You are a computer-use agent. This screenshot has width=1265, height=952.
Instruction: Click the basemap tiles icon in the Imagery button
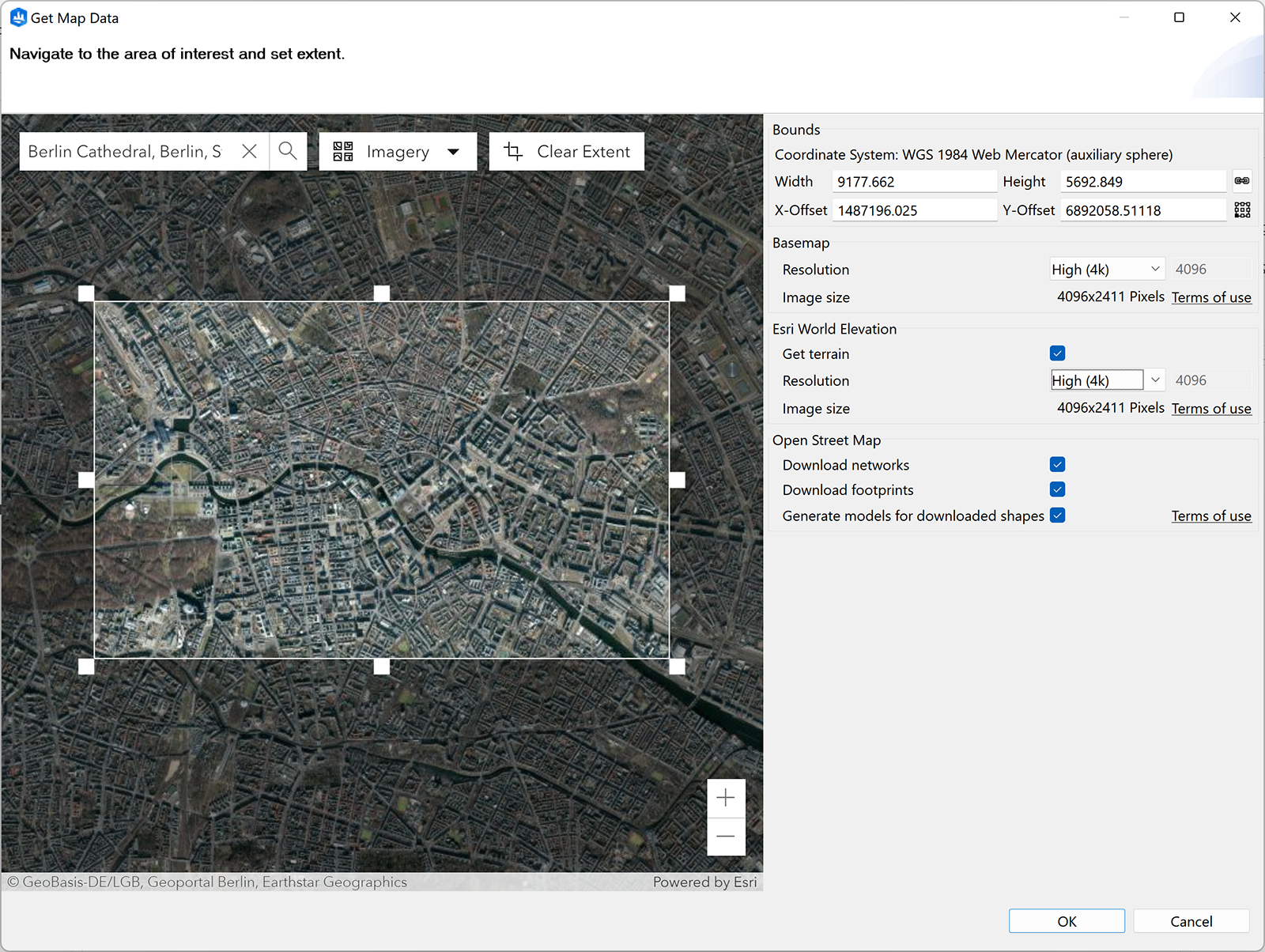(x=342, y=151)
